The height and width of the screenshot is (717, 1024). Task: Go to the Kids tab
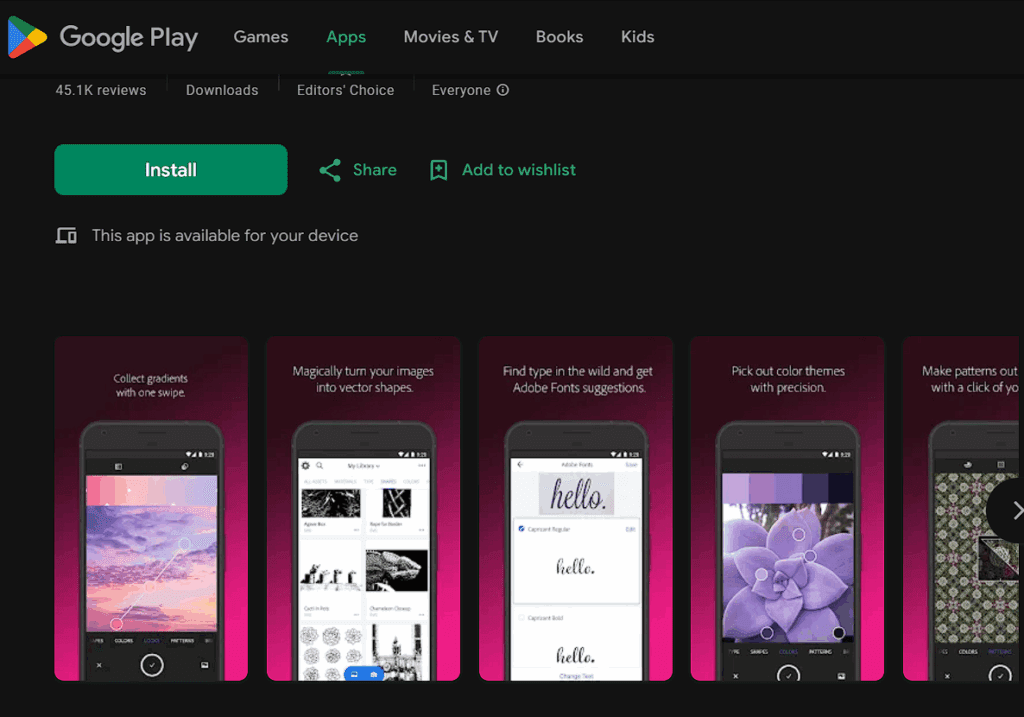tap(637, 37)
